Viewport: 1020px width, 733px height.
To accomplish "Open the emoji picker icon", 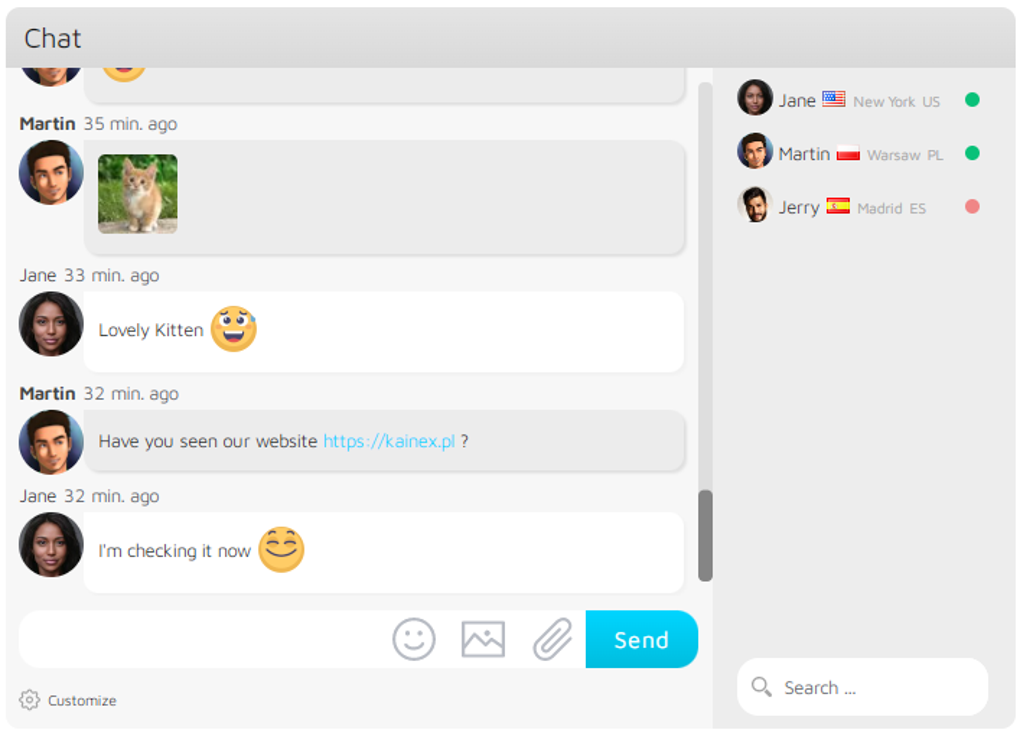I will coord(414,639).
